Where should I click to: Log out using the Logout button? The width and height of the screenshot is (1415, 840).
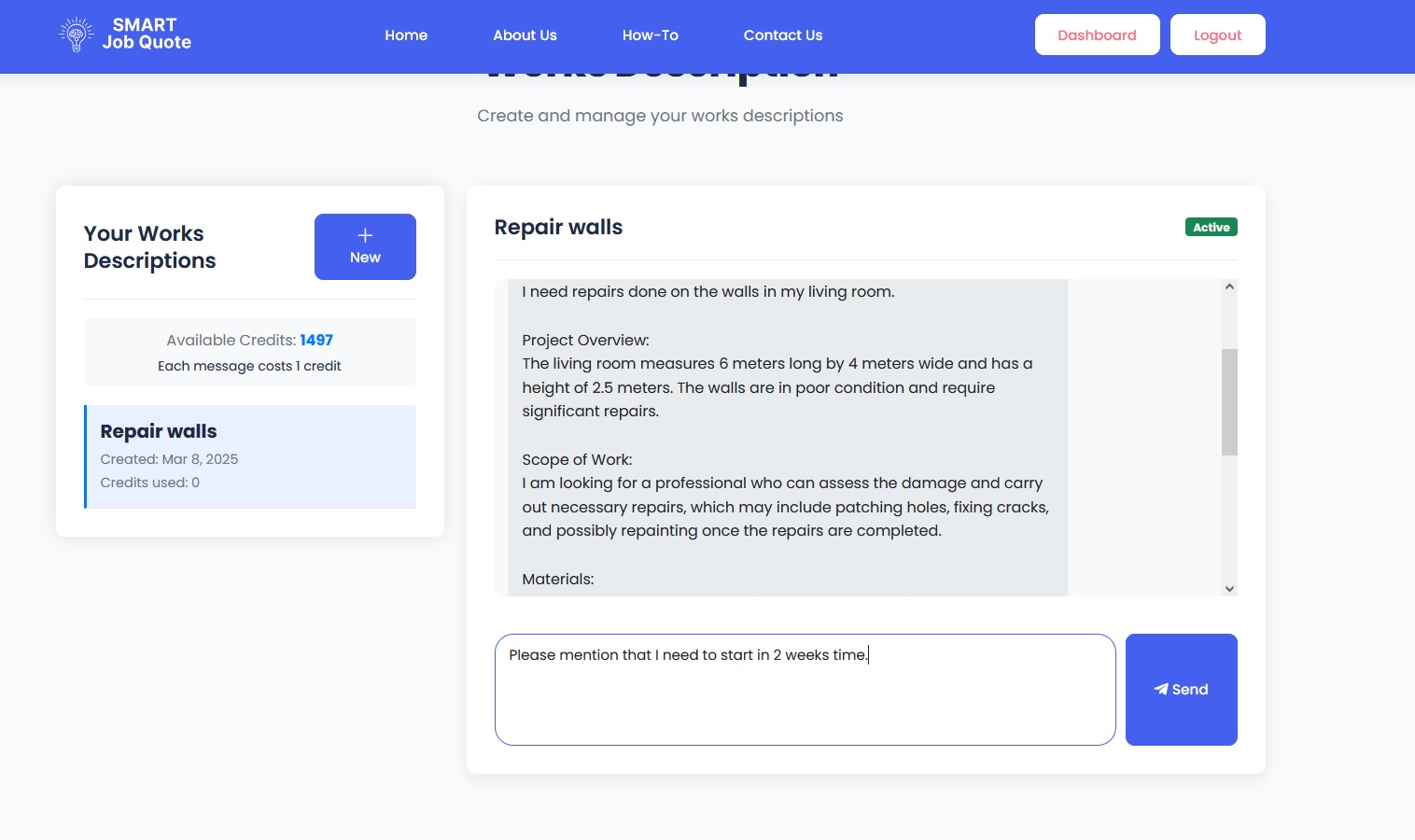pos(1217,35)
